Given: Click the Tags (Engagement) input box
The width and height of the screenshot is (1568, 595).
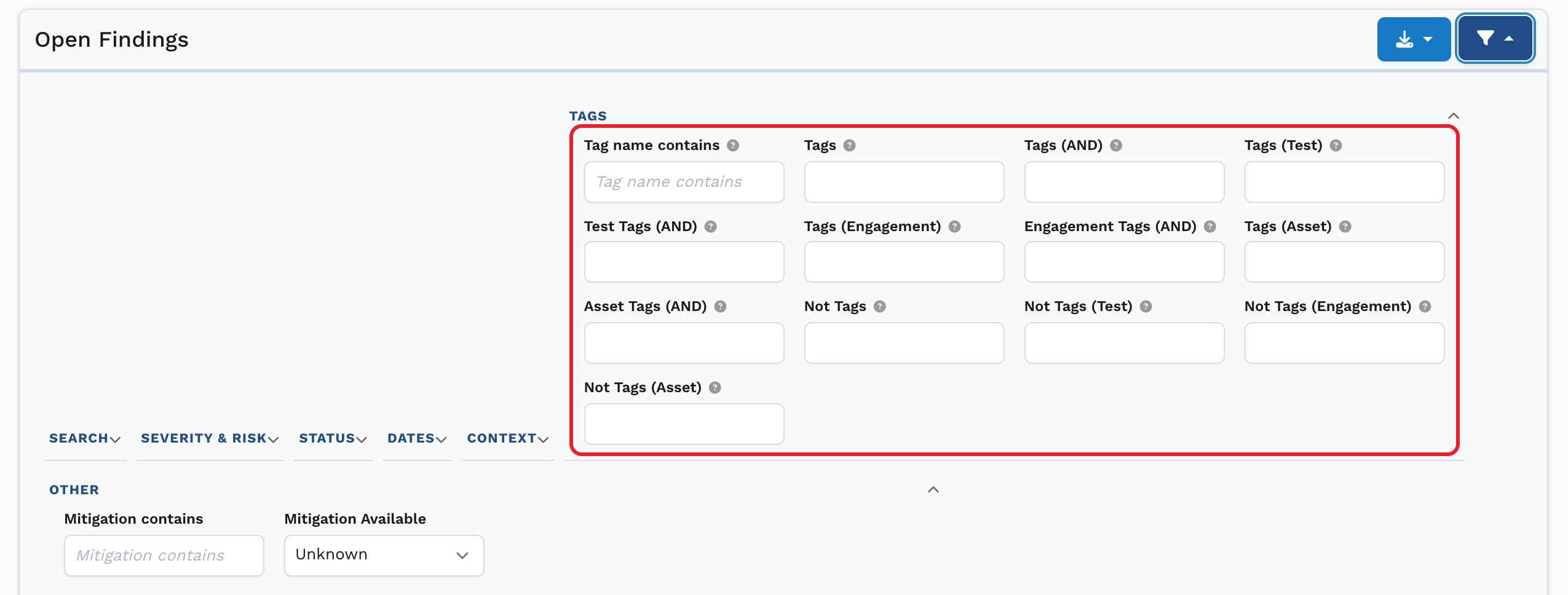Looking at the screenshot, I should pos(904,262).
